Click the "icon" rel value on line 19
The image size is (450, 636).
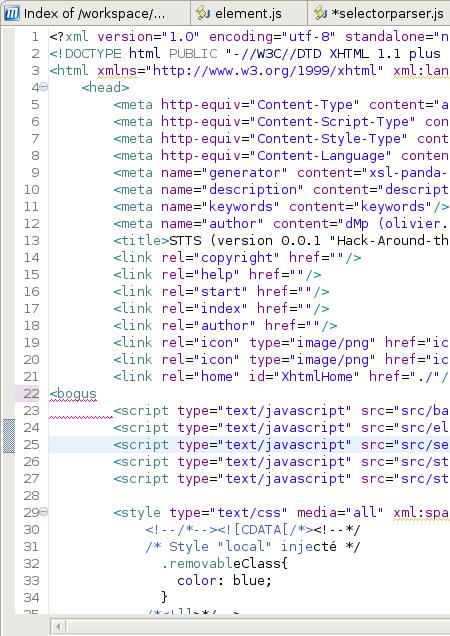click(216, 344)
